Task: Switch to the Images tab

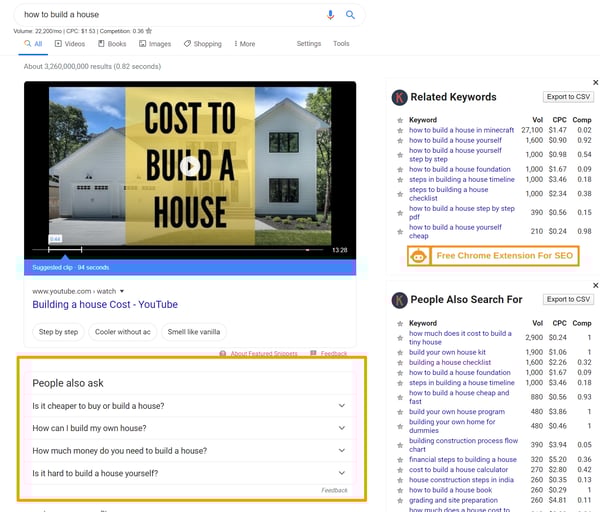Action: click(155, 44)
